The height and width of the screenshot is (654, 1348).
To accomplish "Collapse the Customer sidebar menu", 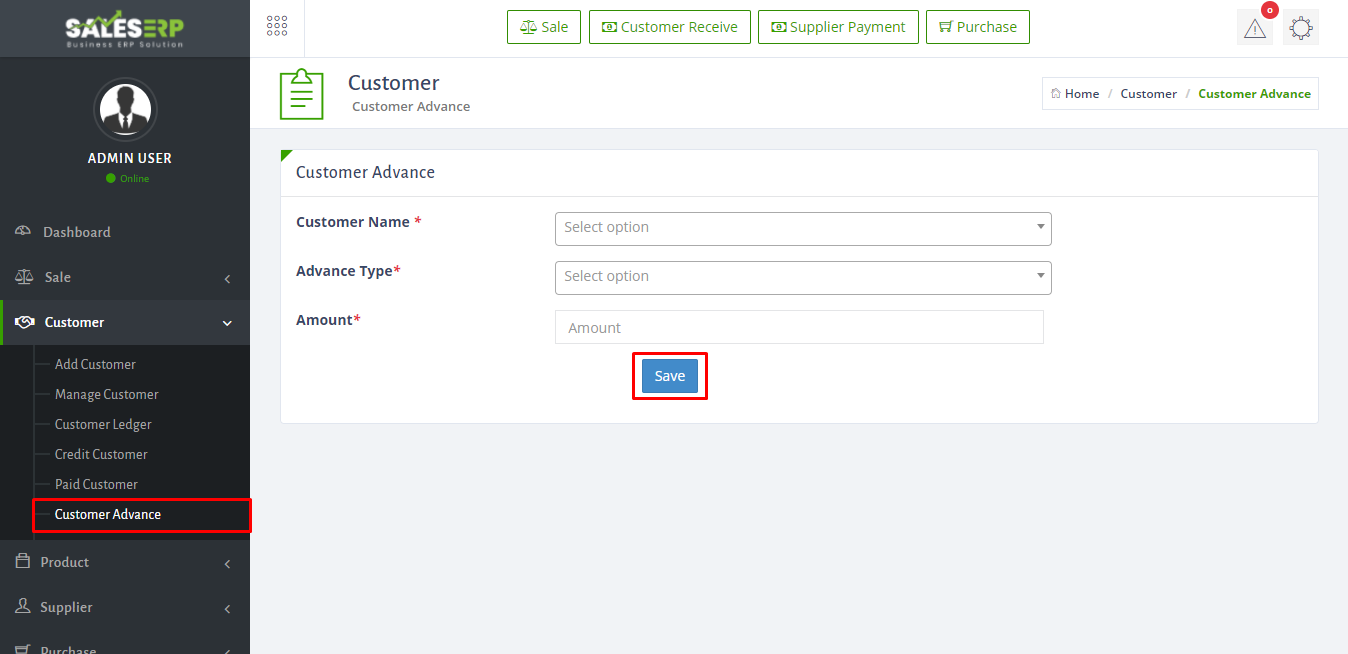I will (x=124, y=322).
